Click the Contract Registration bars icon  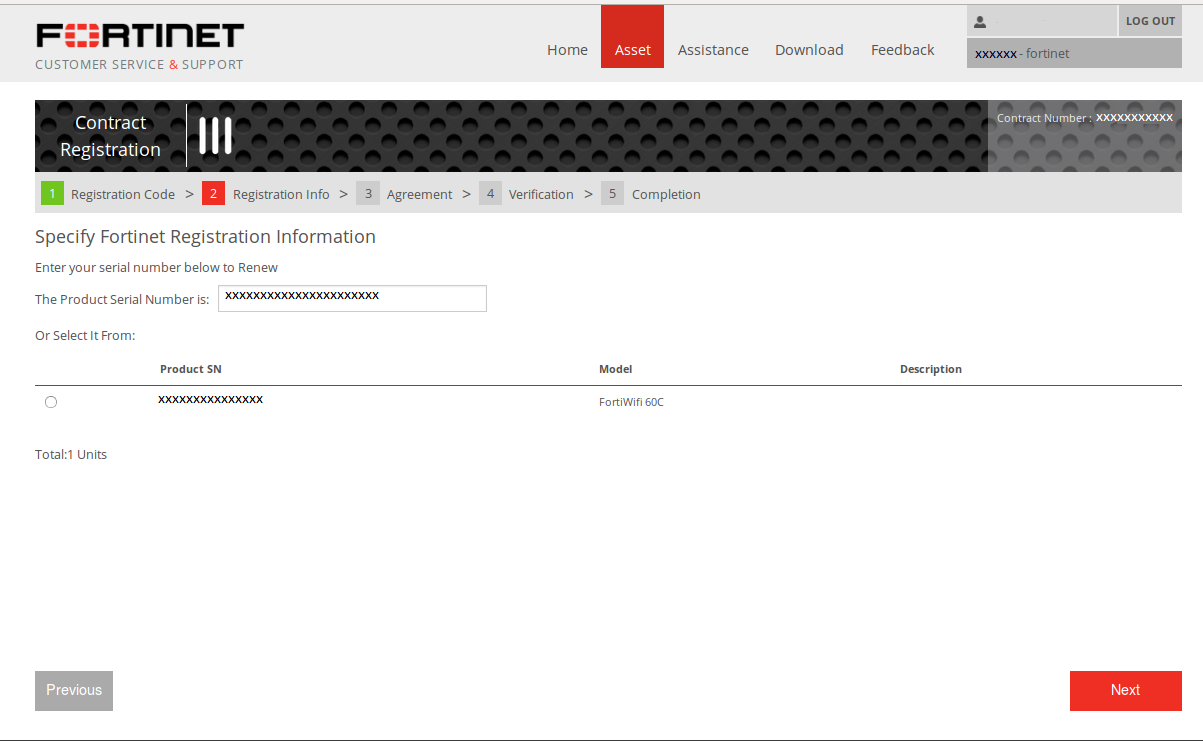(x=215, y=136)
